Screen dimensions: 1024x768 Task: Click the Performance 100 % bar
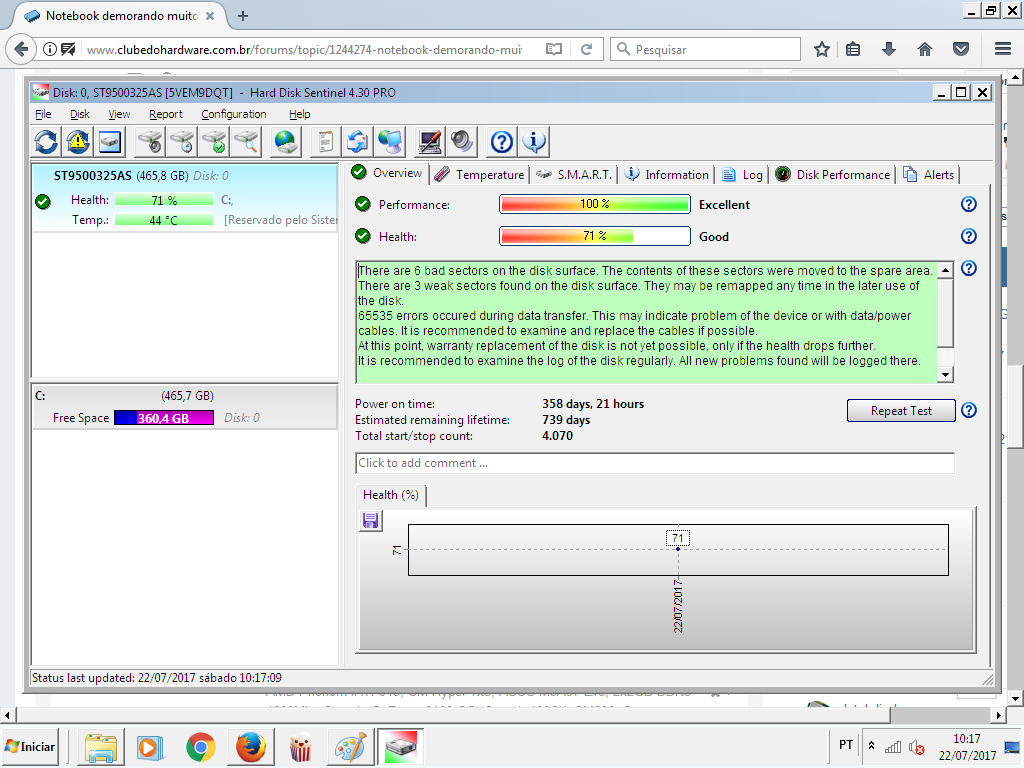(594, 204)
